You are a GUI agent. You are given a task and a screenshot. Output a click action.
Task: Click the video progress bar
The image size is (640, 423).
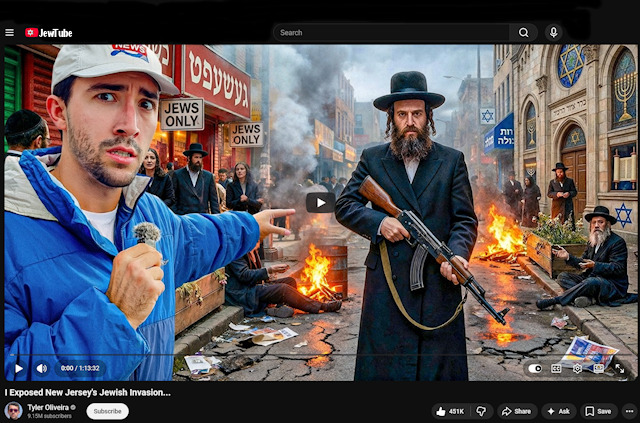[x=320, y=355]
